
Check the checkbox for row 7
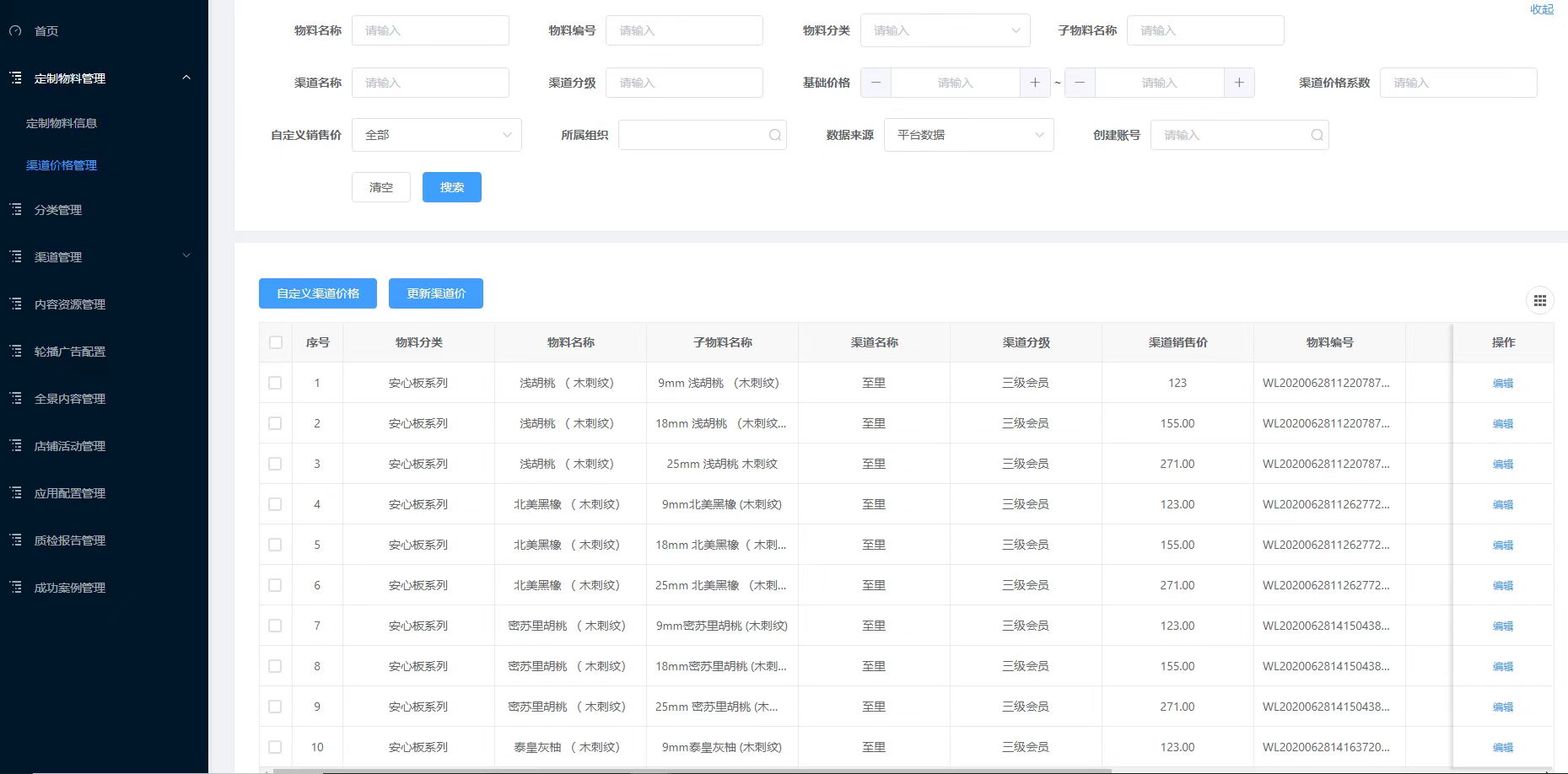coord(275,626)
